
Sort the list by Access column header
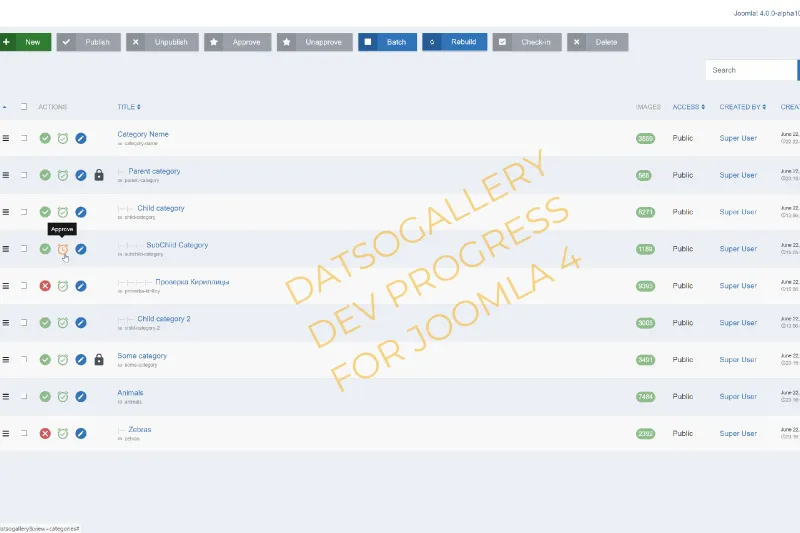688,107
